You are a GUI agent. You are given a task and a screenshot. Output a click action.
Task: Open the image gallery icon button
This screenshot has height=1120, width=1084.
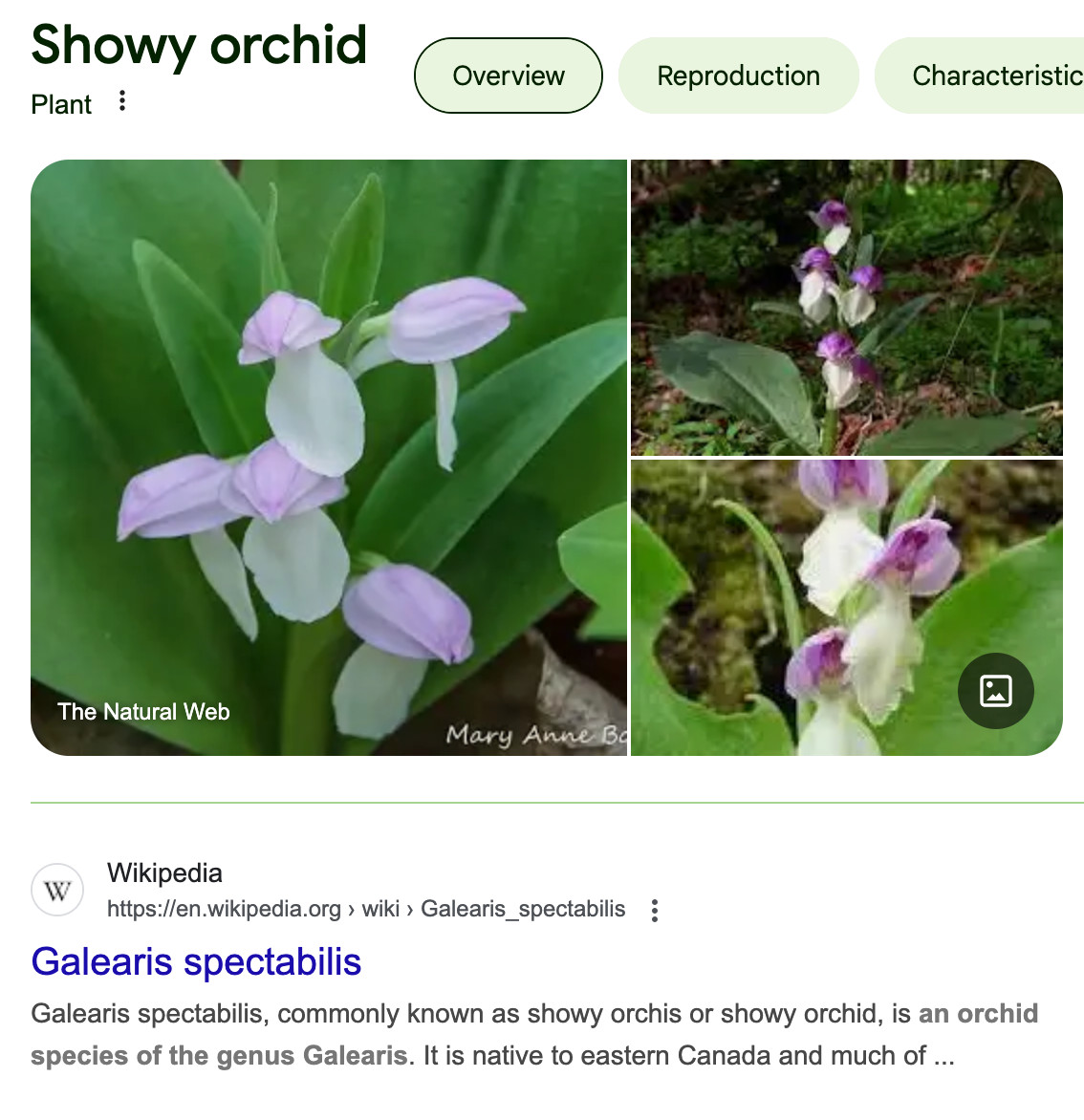tap(995, 691)
